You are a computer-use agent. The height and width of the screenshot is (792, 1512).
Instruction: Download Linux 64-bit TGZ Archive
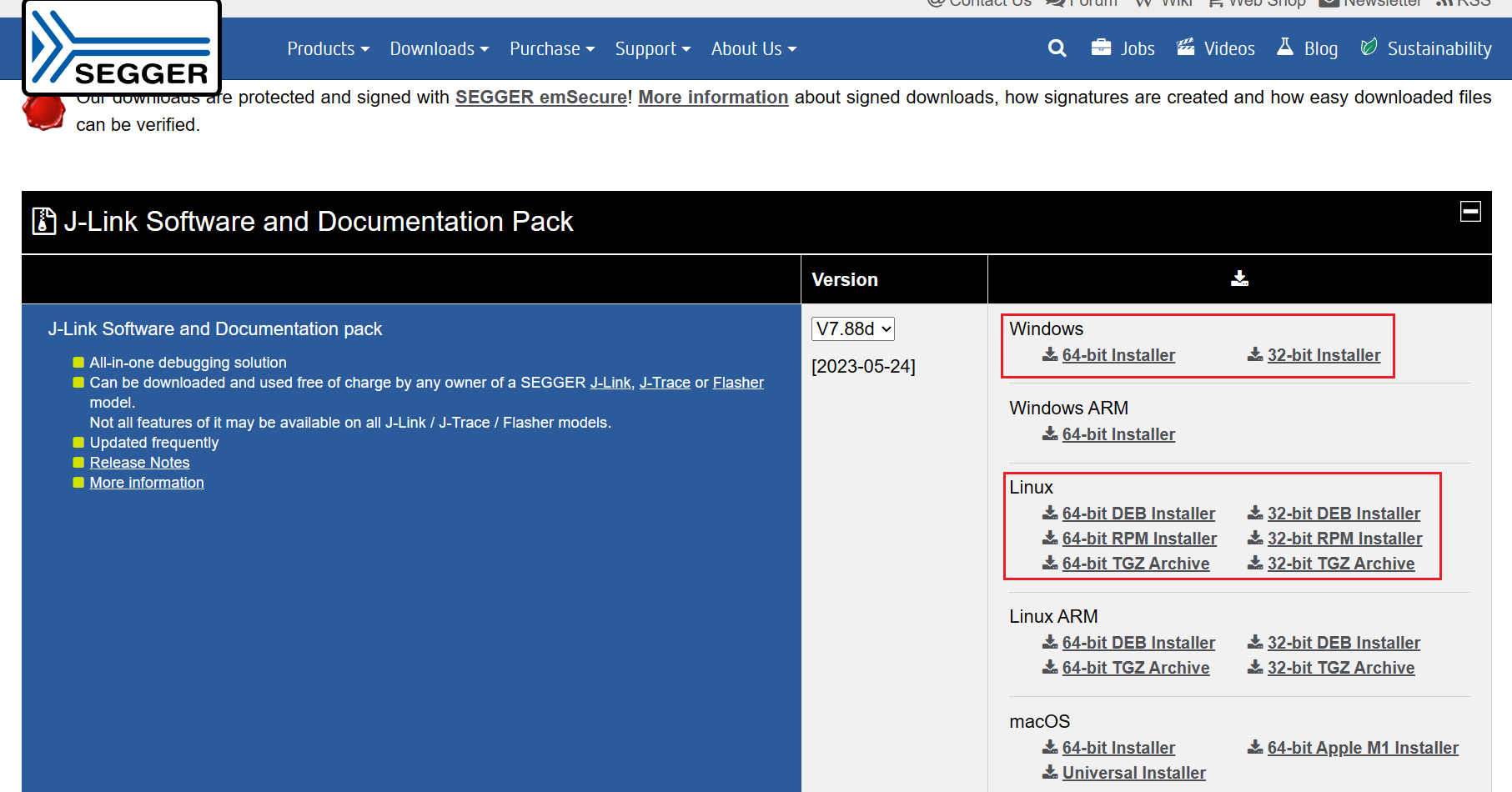[x=1136, y=564]
